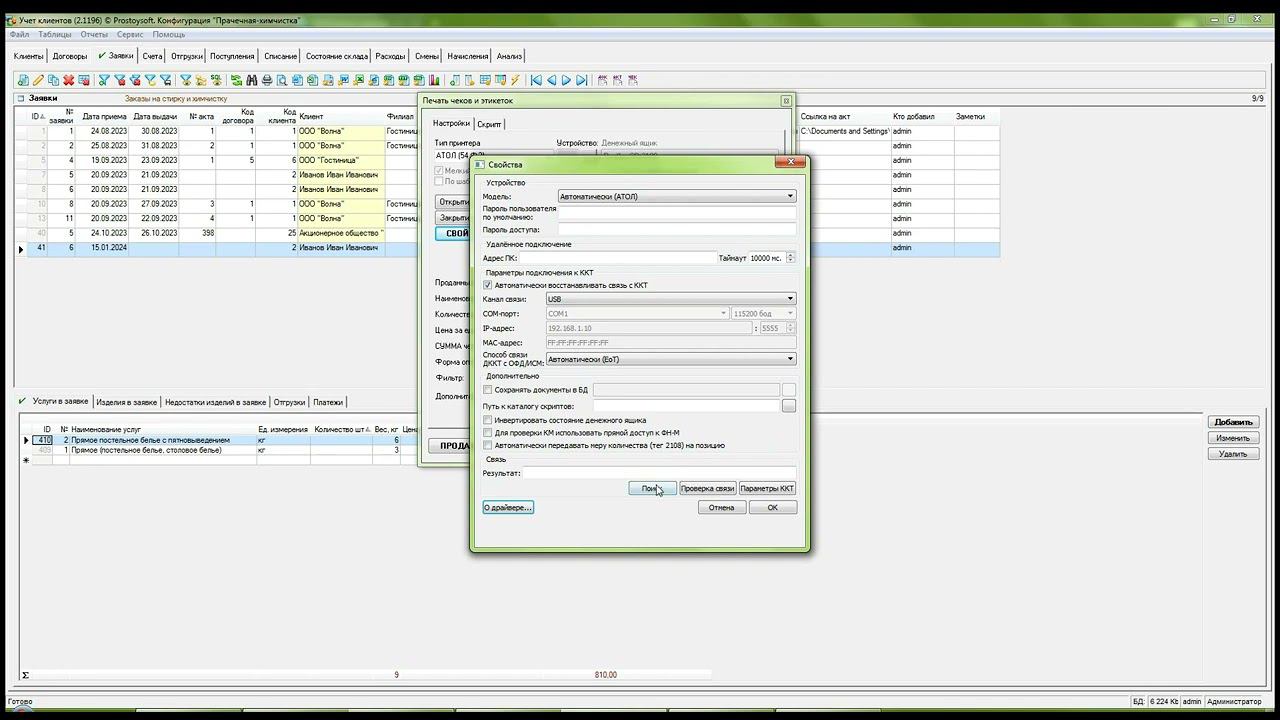This screenshot has height=720, width=1280.
Task: Check Автоматически передавать меру количества option
Action: pos(488,445)
